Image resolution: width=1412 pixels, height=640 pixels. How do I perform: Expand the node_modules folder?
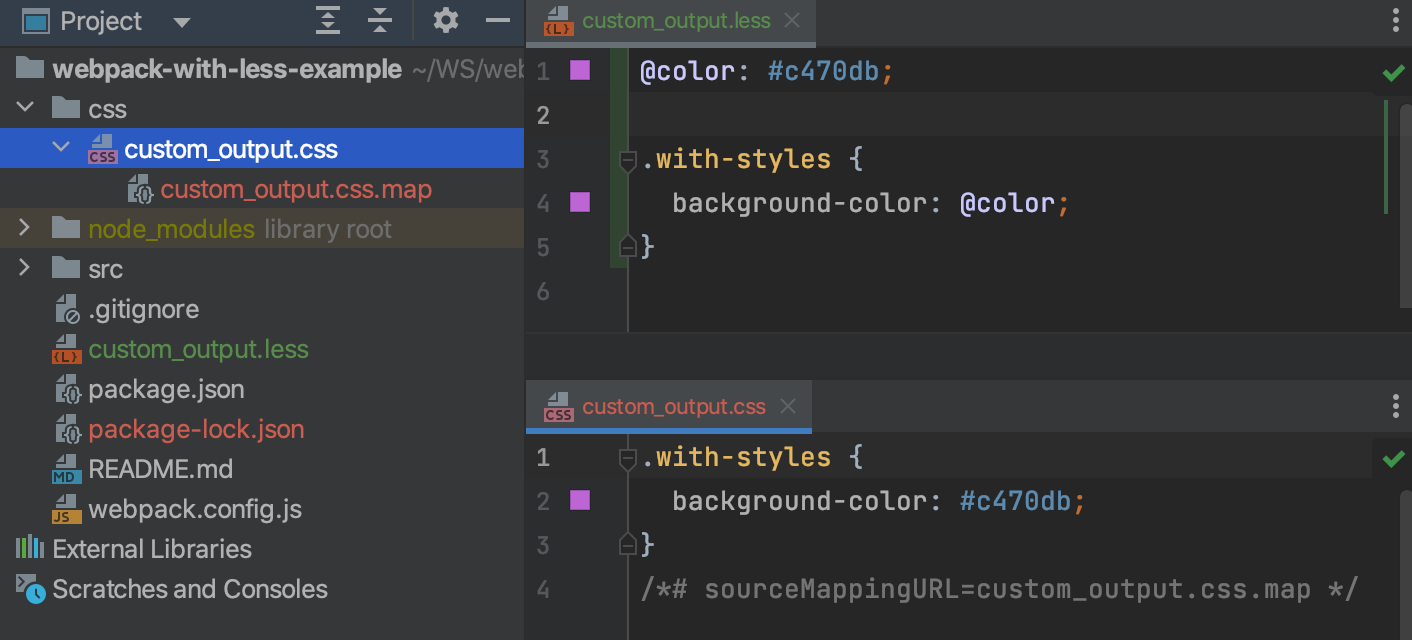click(22, 227)
